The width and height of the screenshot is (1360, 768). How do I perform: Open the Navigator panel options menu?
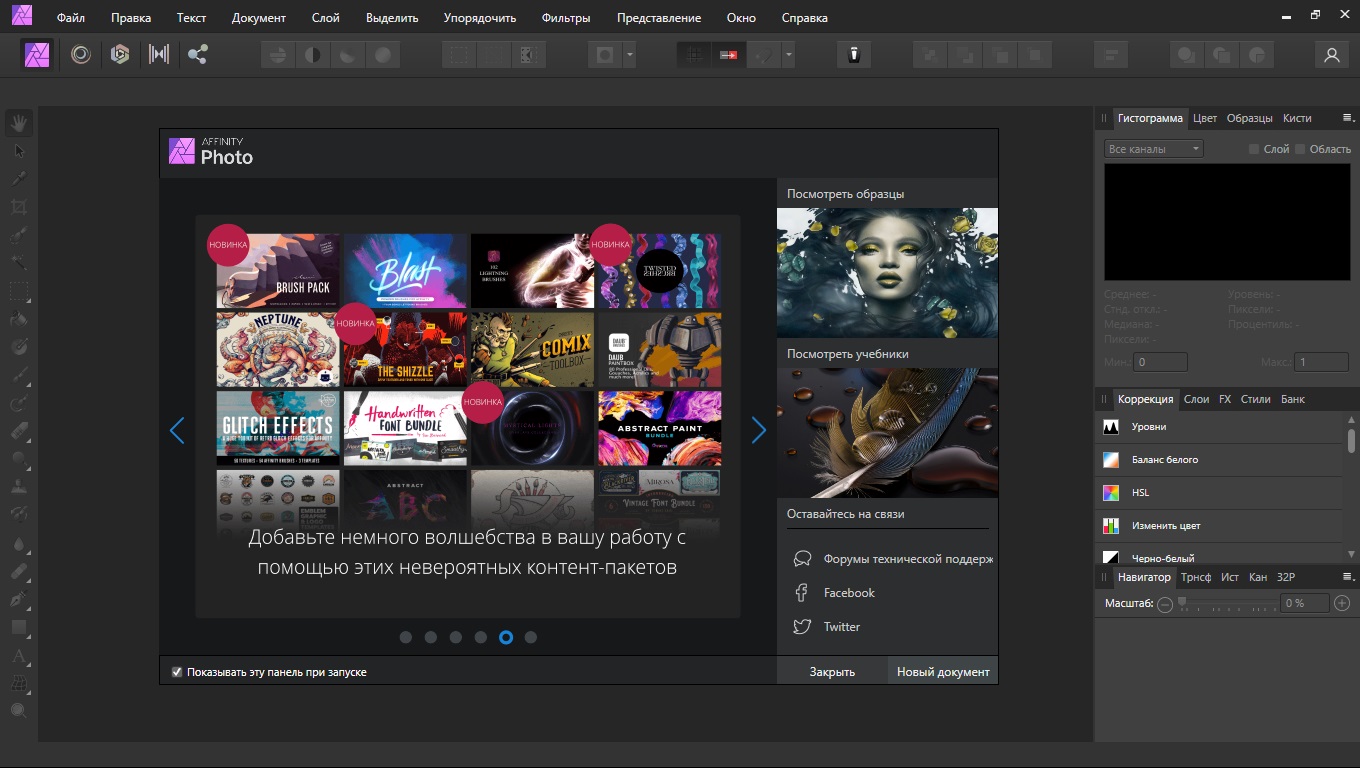(1347, 577)
